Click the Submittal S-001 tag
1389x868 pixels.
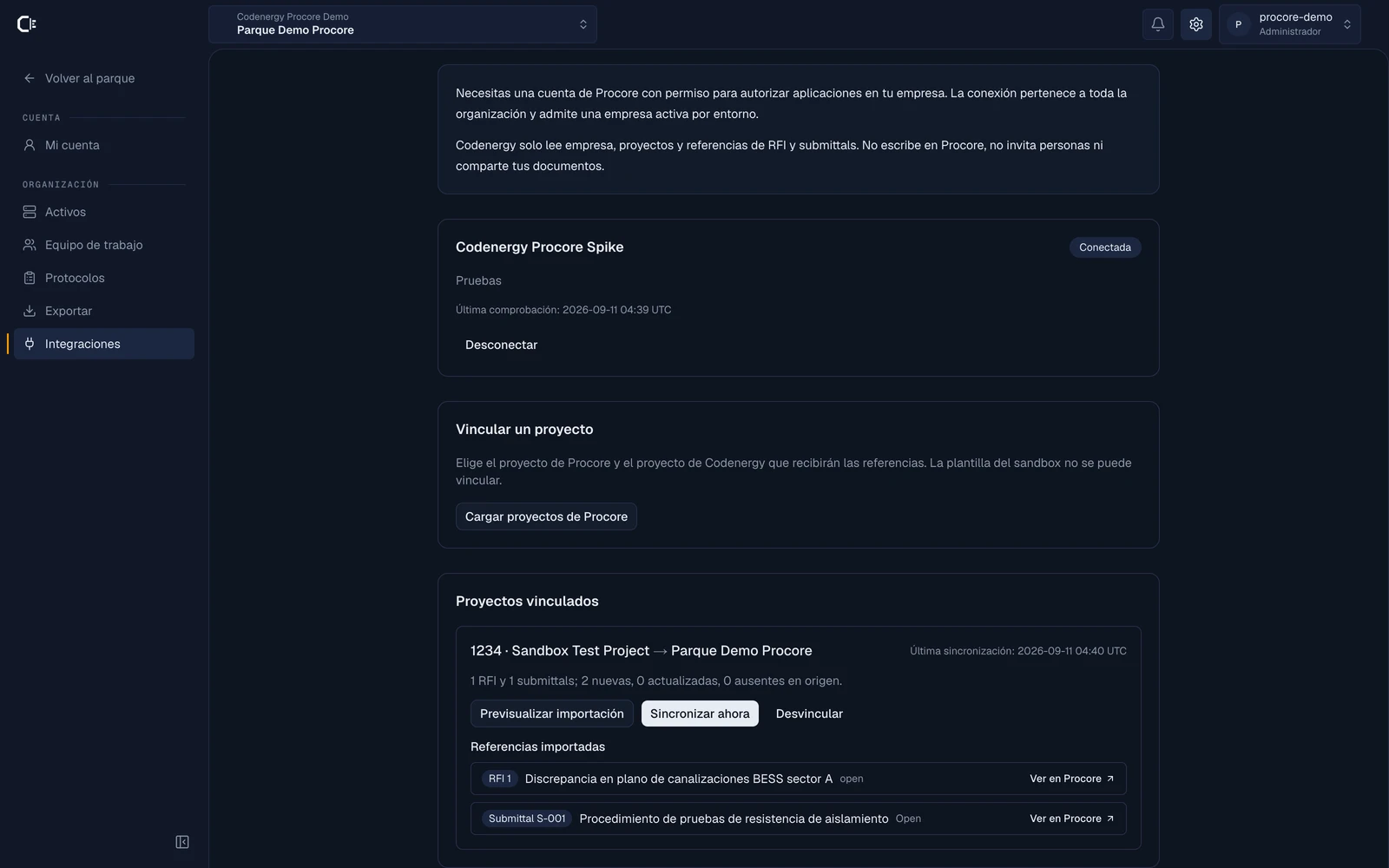pos(527,819)
